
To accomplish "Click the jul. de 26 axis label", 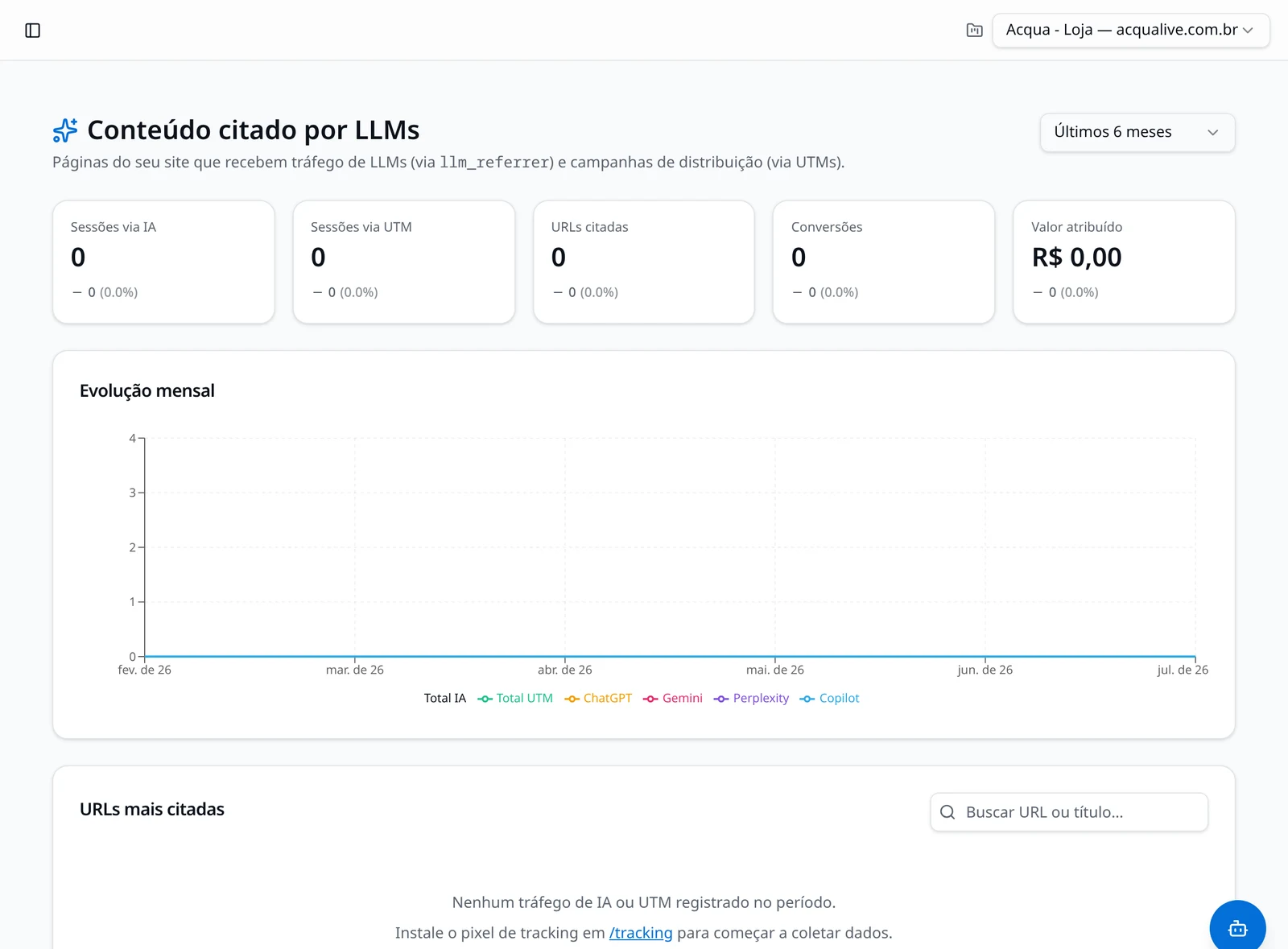I will coord(1183,670).
